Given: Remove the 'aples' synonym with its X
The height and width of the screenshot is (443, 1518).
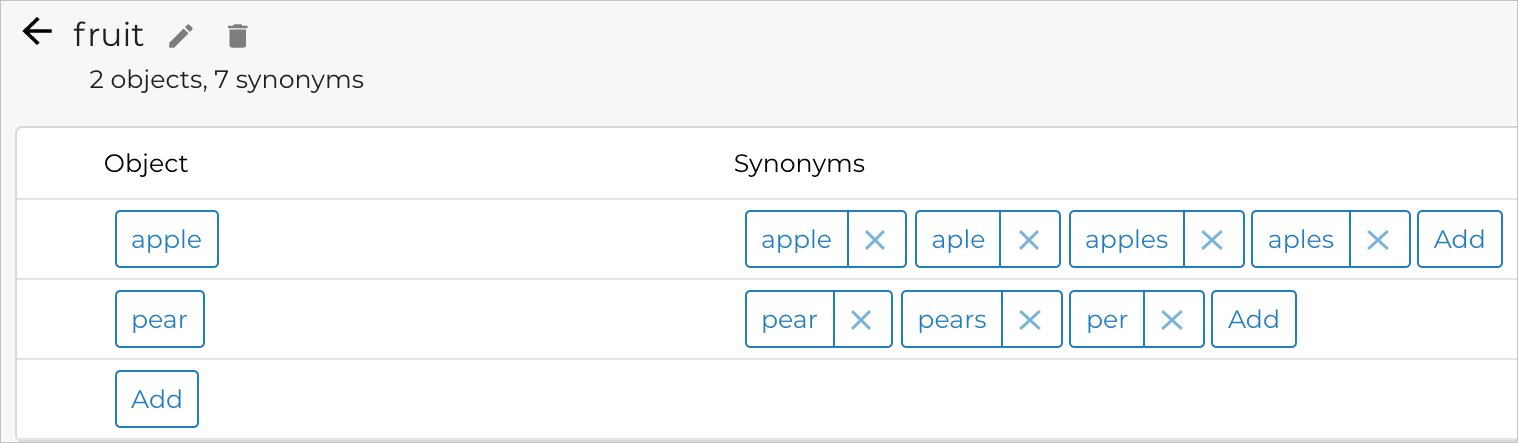Looking at the screenshot, I should tap(1379, 240).
